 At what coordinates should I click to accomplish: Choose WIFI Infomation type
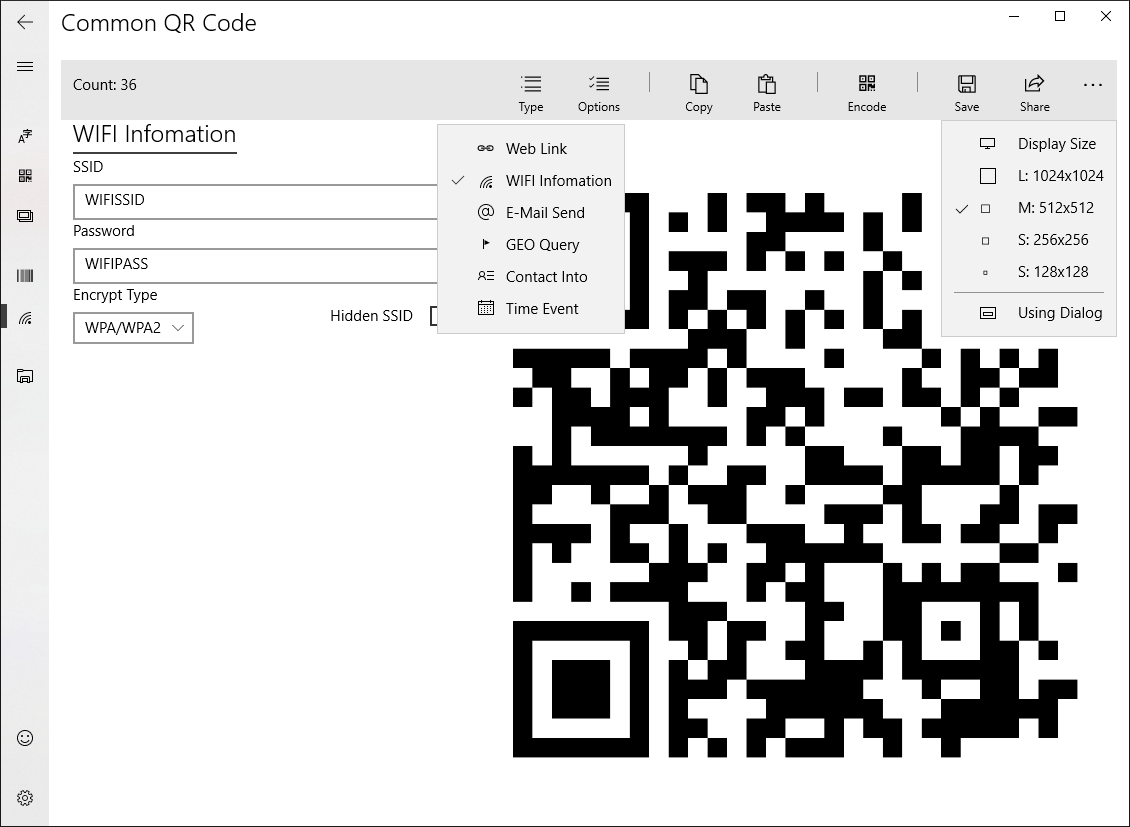click(x=530, y=181)
